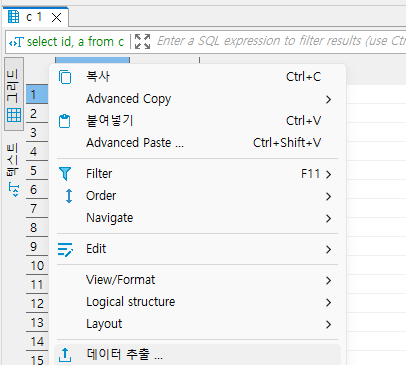
Task: Select row header 13
Action: click(x=37, y=322)
